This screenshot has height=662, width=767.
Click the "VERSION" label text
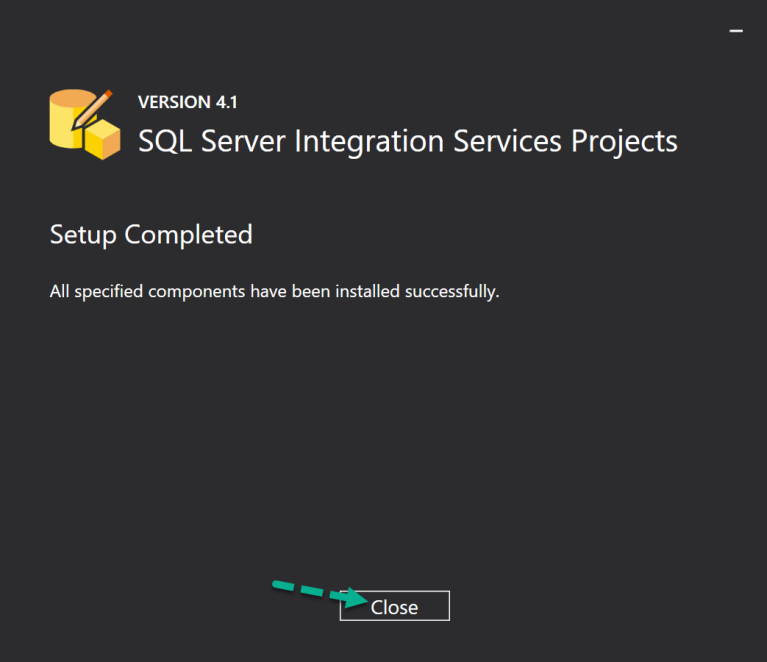point(173,102)
